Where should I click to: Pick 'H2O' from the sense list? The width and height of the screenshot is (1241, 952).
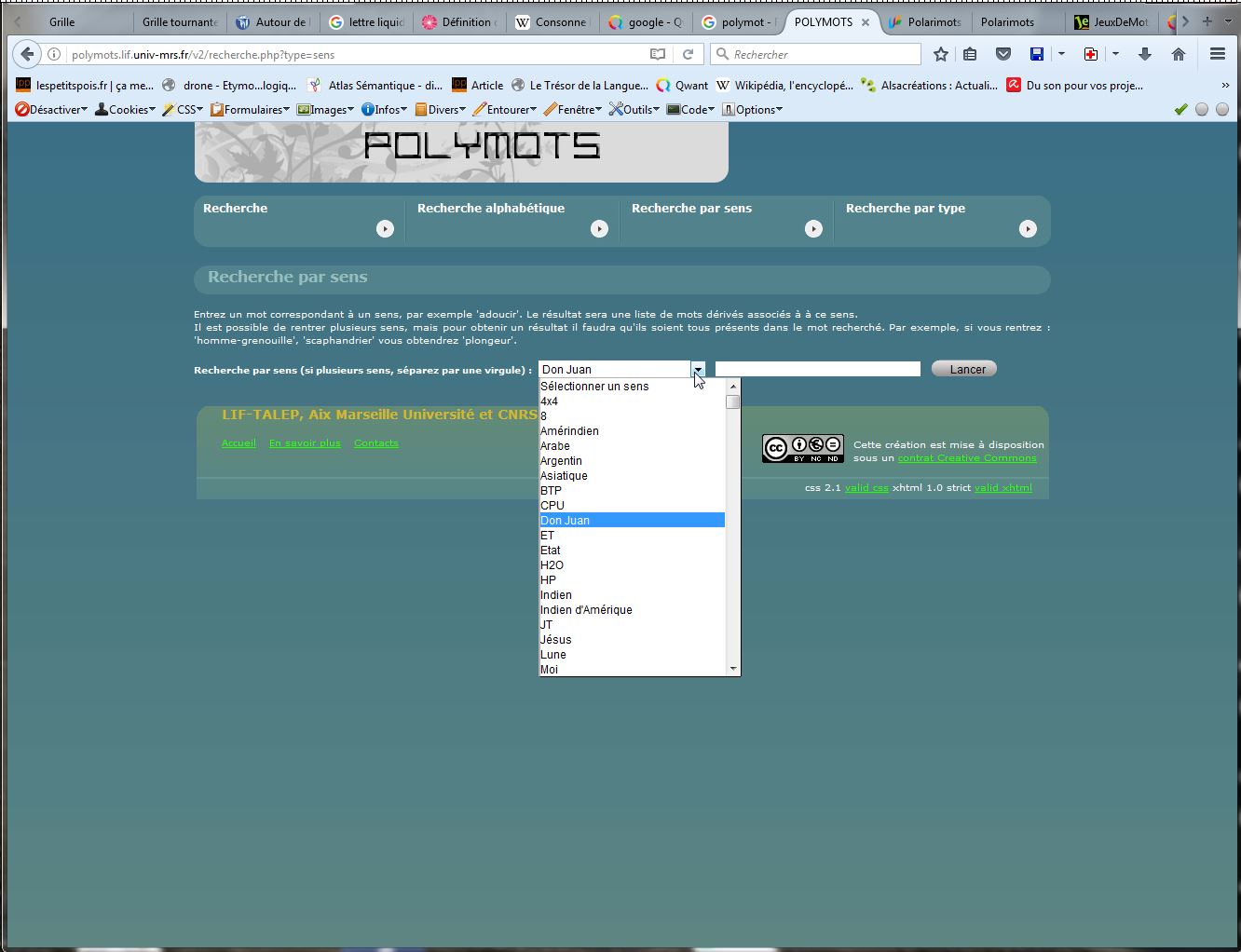point(633,565)
